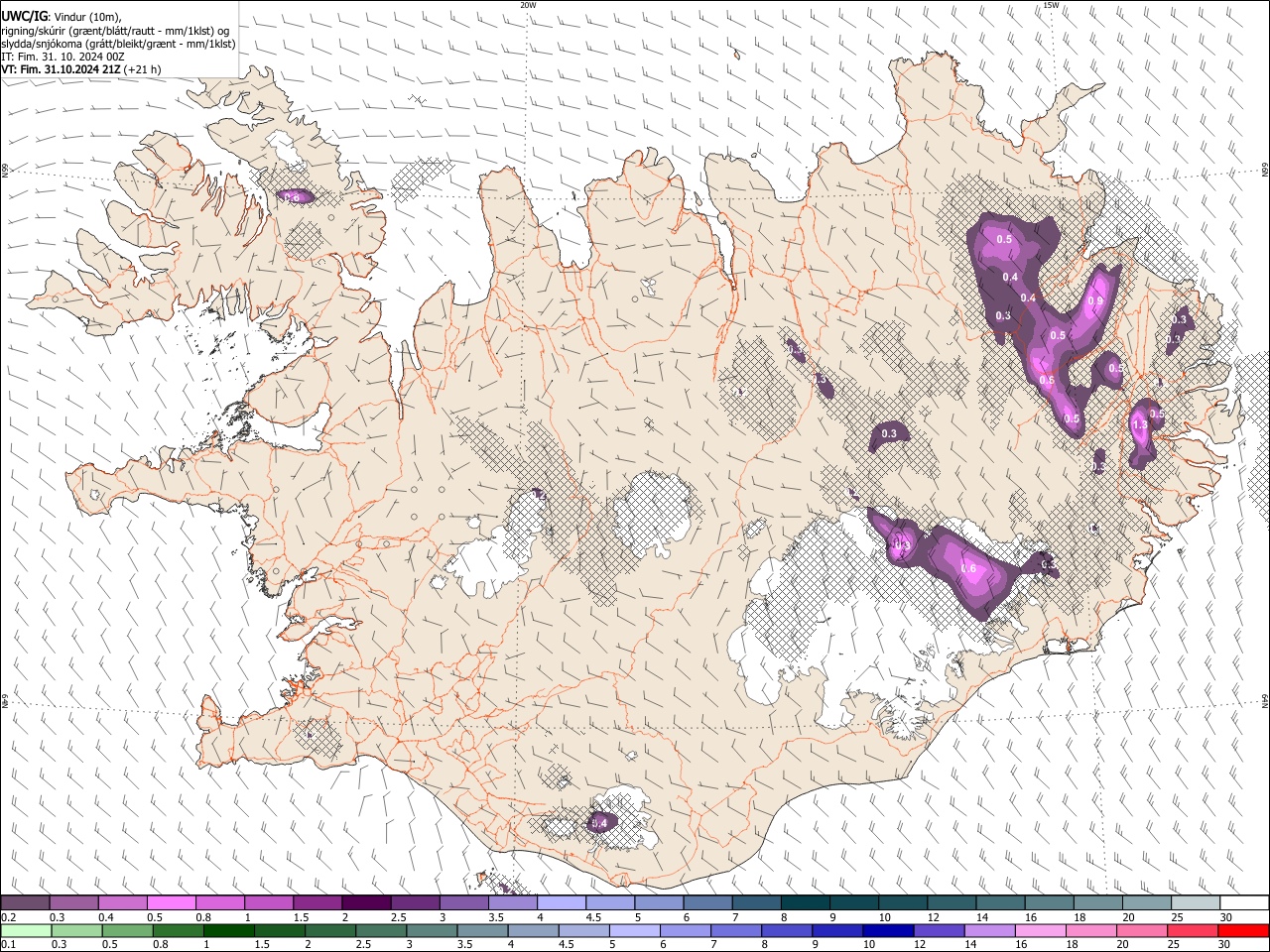Click the '0.9' precipitation value on the map
The height and width of the screenshot is (952, 1270).
pos(1095,301)
